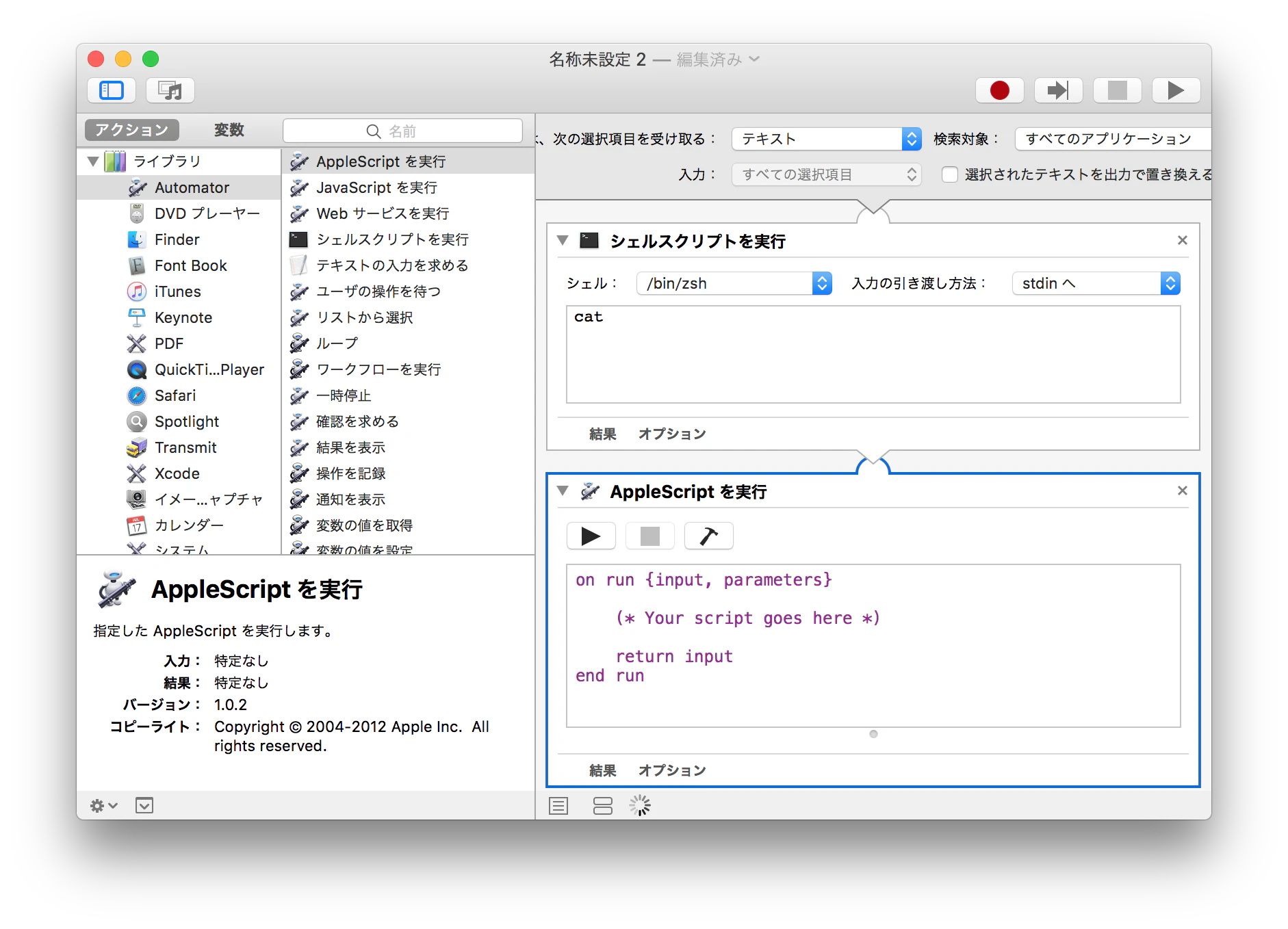
Task: Select Spotlight in the library list
Action: click(179, 421)
